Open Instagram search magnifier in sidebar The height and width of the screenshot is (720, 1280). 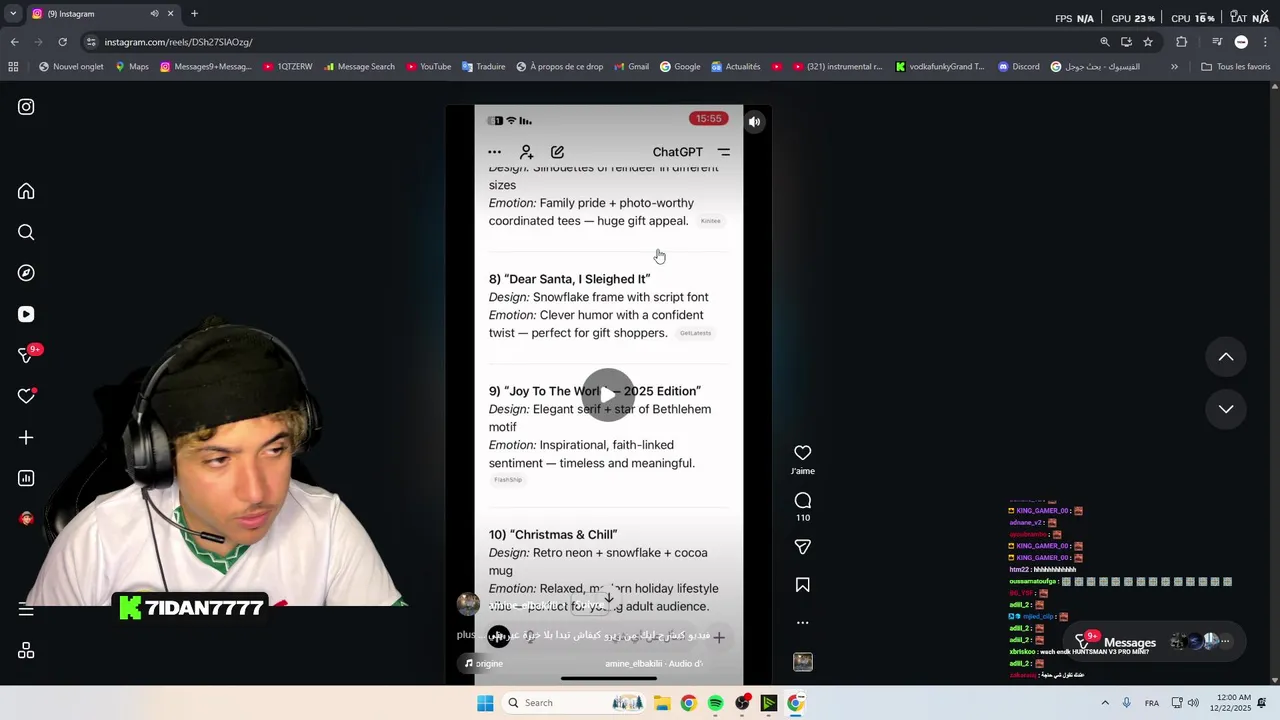26,232
